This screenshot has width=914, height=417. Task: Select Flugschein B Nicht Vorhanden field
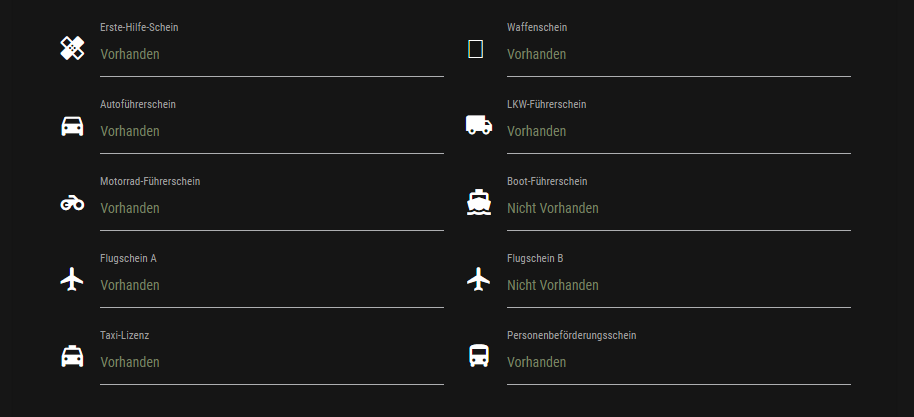pos(678,285)
